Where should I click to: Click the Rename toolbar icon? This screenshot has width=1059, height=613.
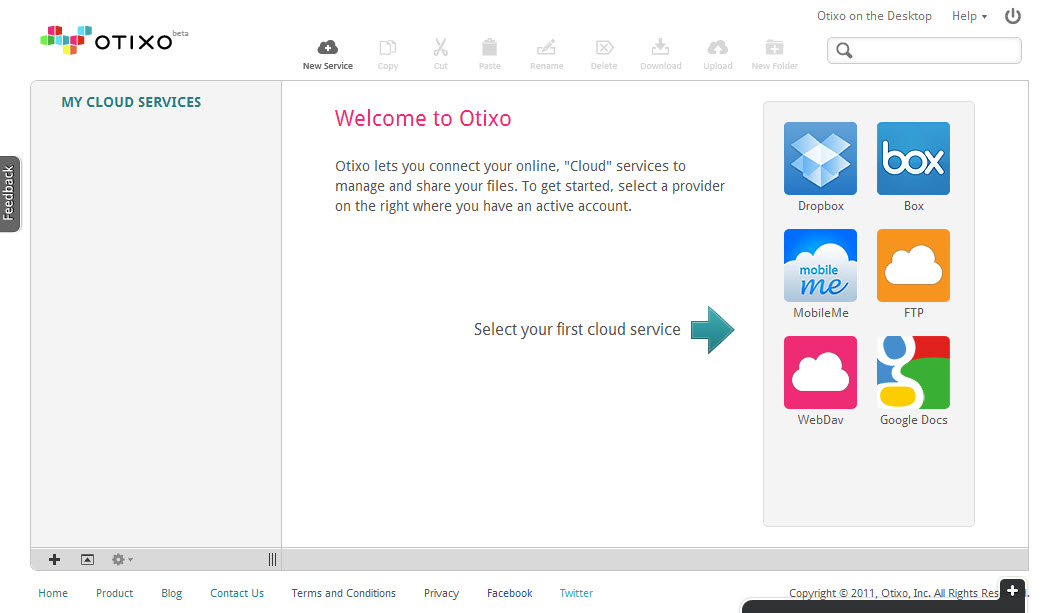point(546,47)
